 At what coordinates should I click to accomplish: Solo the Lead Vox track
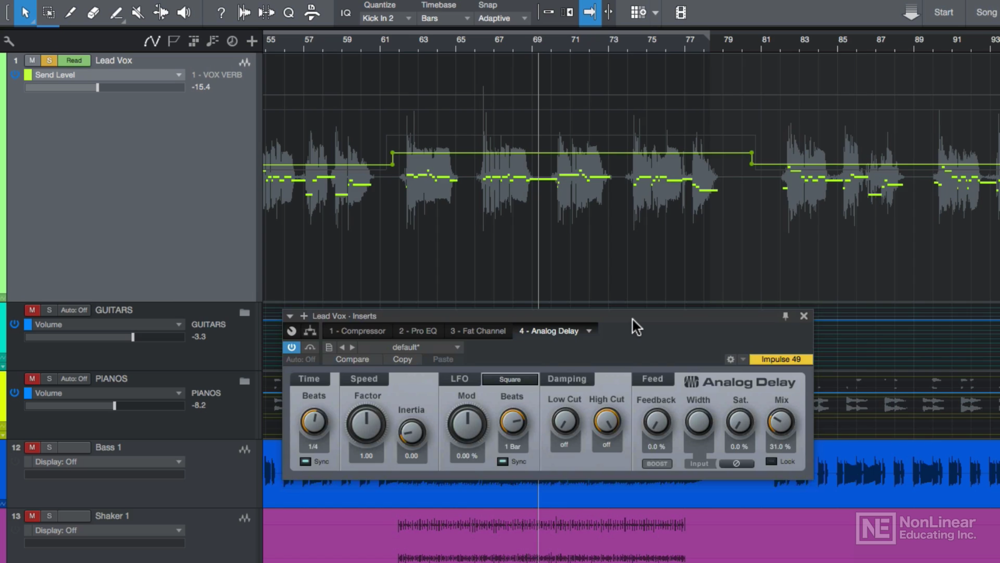coord(49,60)
